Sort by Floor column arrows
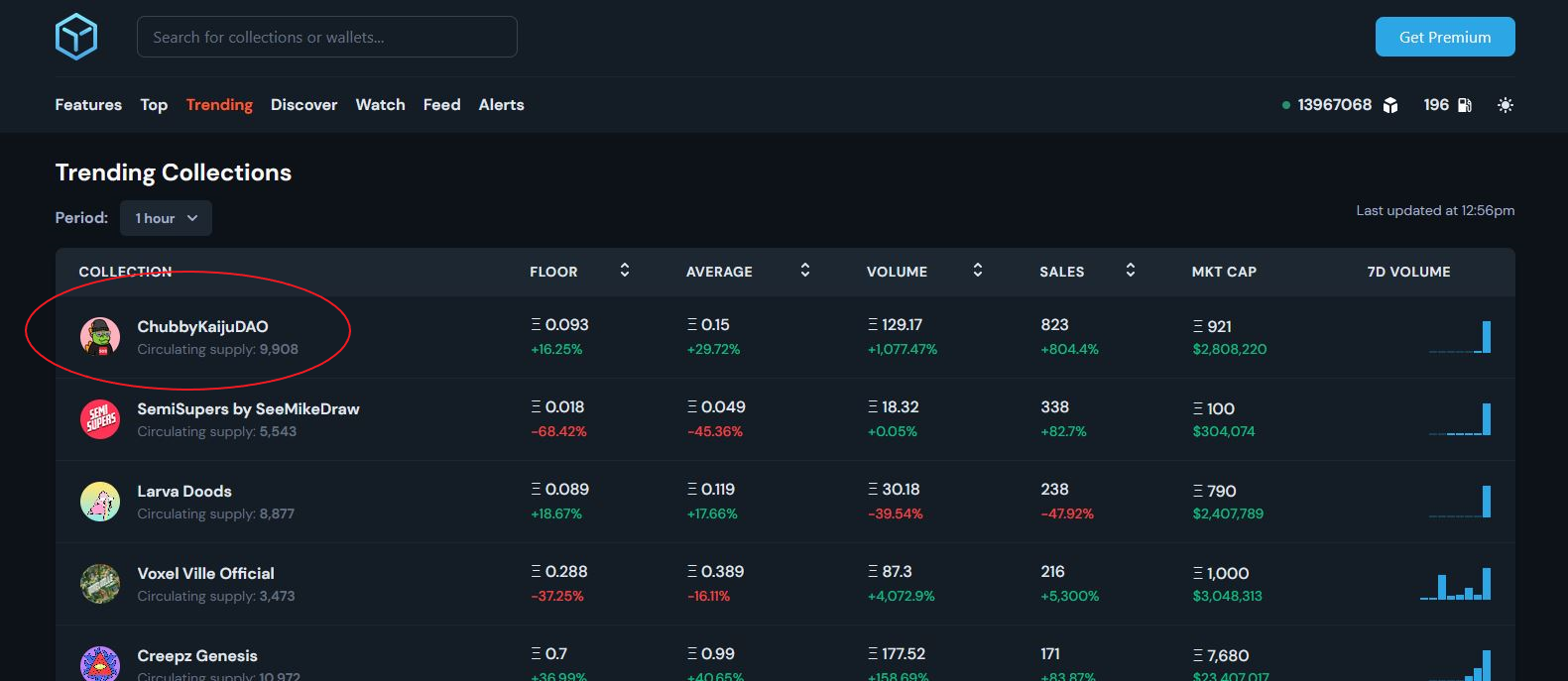 click(625, 270)
